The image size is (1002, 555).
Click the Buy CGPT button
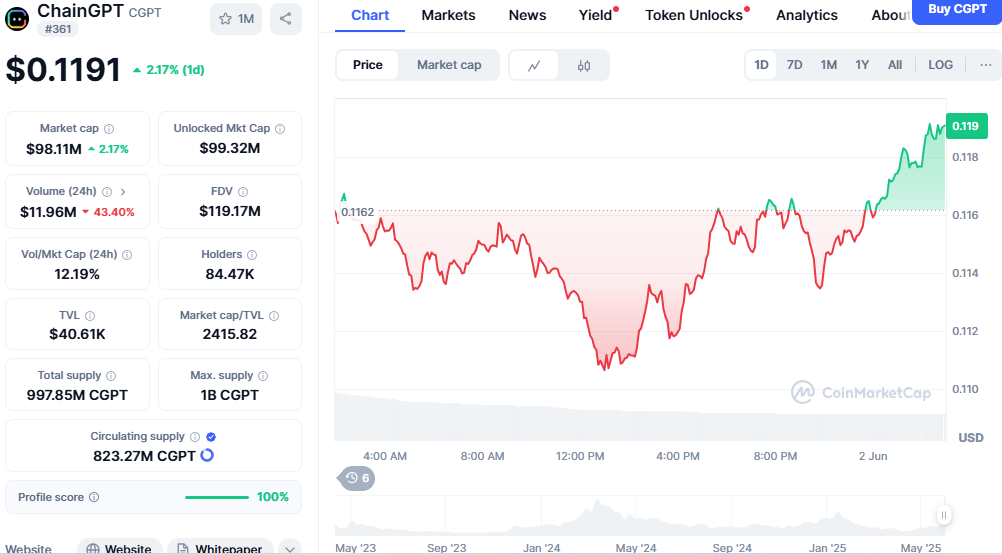(956, 10)
